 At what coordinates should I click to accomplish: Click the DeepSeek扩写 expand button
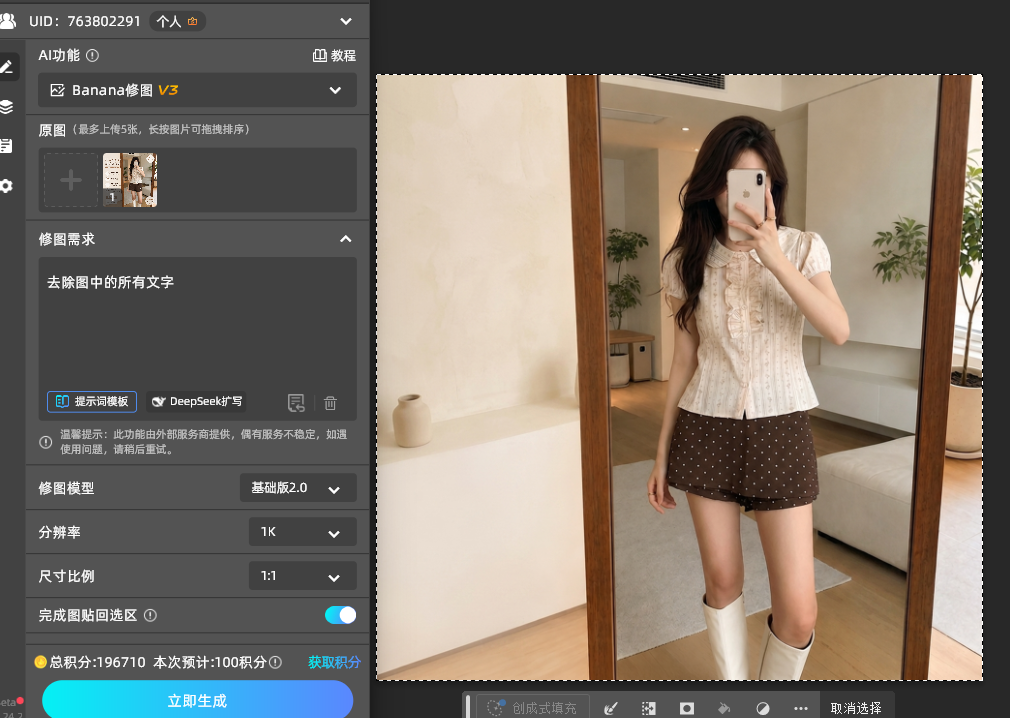(x=196, y=401)
